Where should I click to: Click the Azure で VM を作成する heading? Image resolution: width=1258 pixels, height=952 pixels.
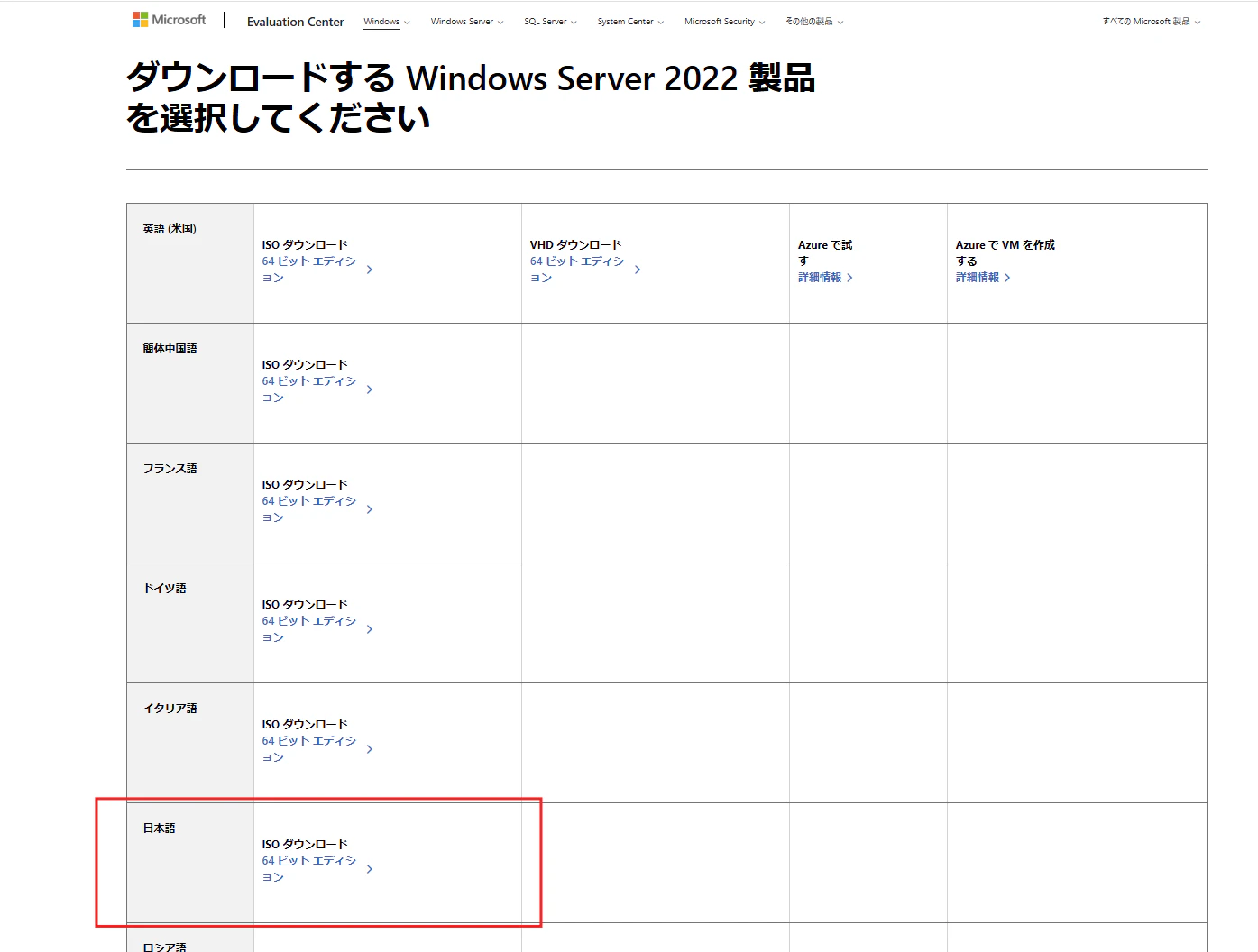(1005, 253)
